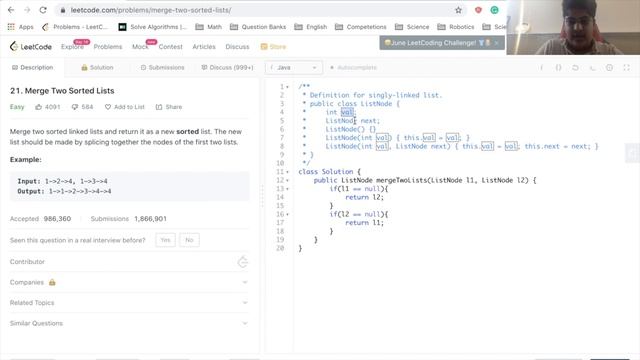Switch to the Description tab
Viewport: 640px width, 360px height.
point(32,68)
